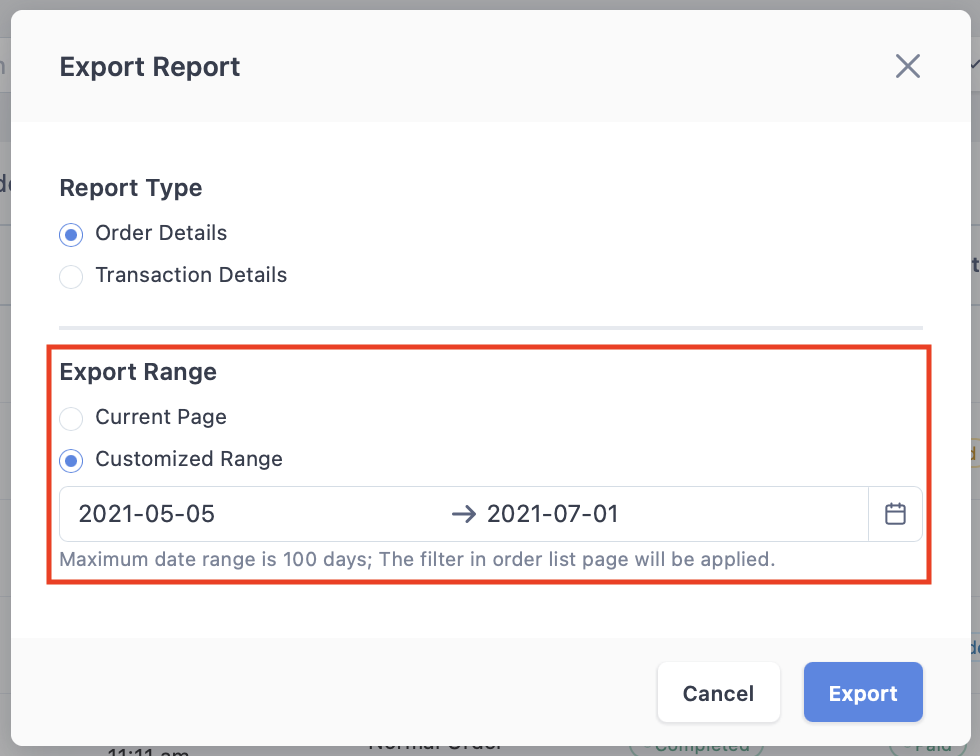Click the Export Range section heading

(x=138, y=372)
